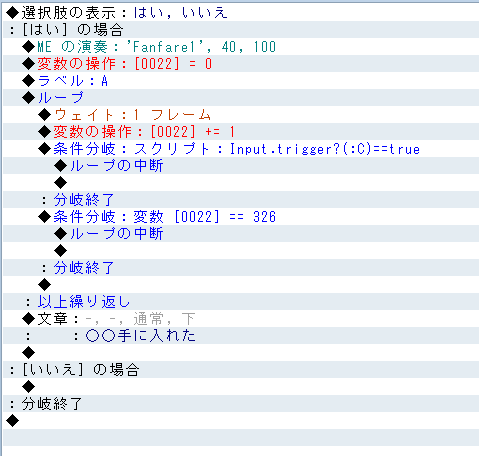This screenshot has height=456, width=479.
Task: Click the 変数の操作 [0022] = 0 row
Action: 241,64
